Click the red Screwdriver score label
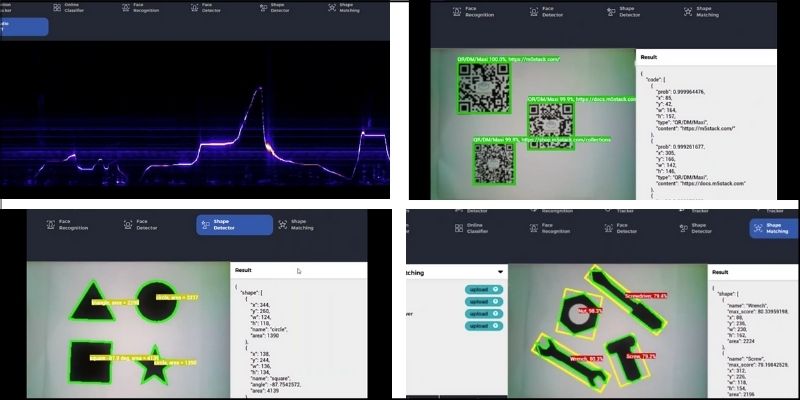This screenshot has width=800, height=400. point(646,296)
